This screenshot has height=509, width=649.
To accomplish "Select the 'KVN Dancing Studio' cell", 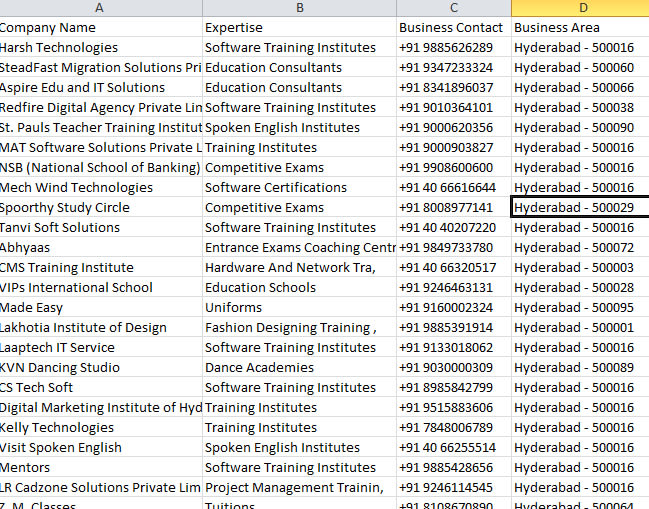I will point(101,367).
